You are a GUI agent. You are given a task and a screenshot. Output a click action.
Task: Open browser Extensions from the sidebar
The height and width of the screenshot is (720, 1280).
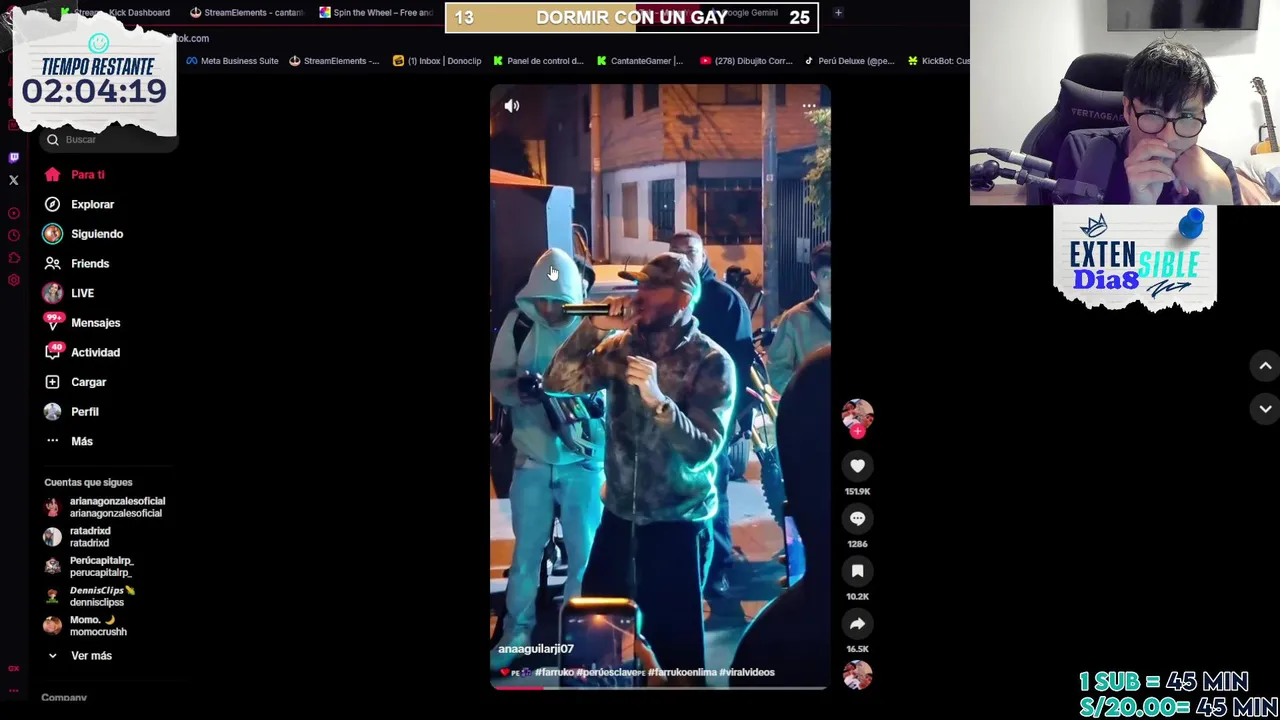tap(14, 258)
